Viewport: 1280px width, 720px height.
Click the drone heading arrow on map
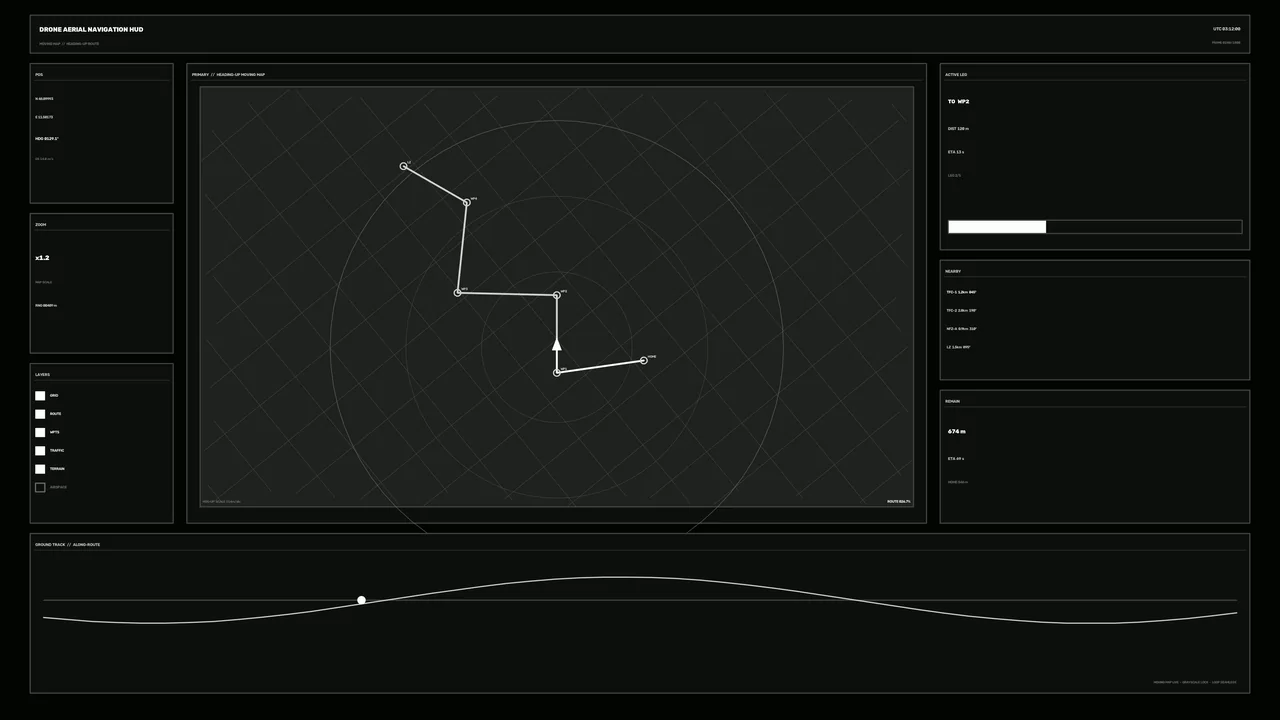pos(557,345)
